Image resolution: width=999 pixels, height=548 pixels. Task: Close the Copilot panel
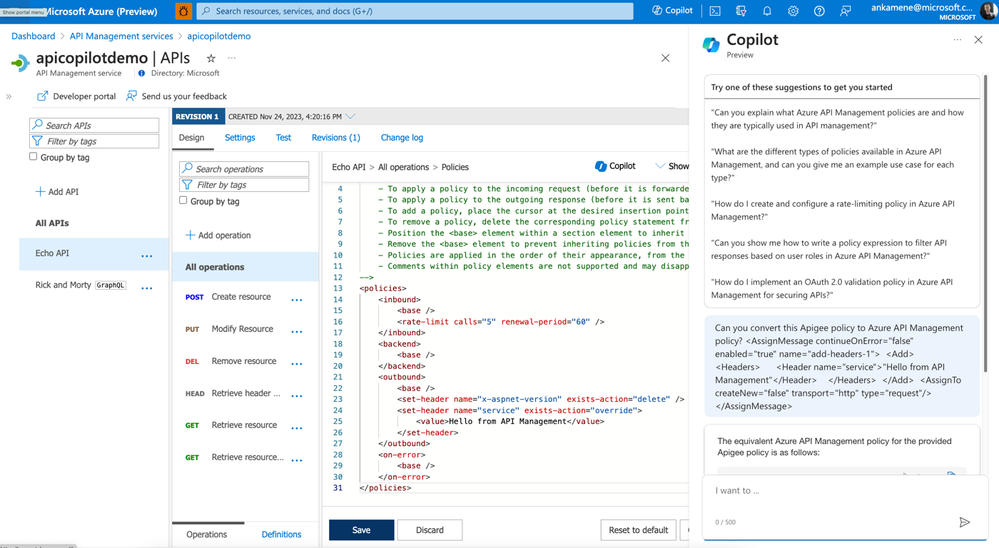(x=979, y=40)
